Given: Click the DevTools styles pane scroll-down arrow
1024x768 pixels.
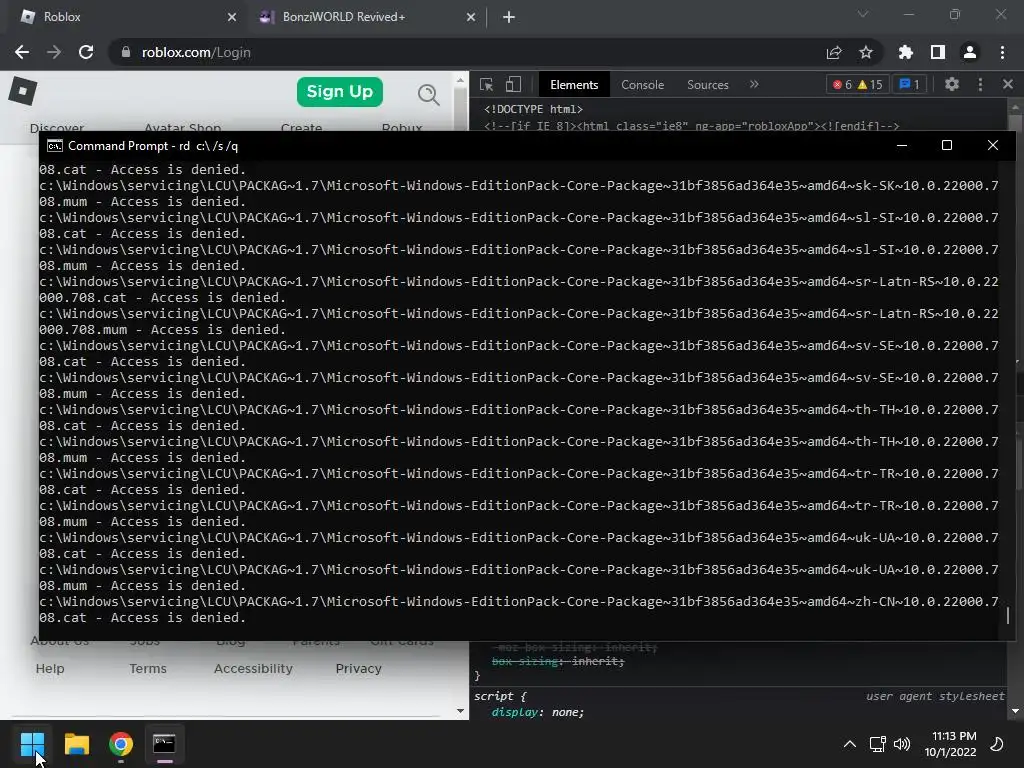Looking at the screenshot, I should coord(1015,711).
